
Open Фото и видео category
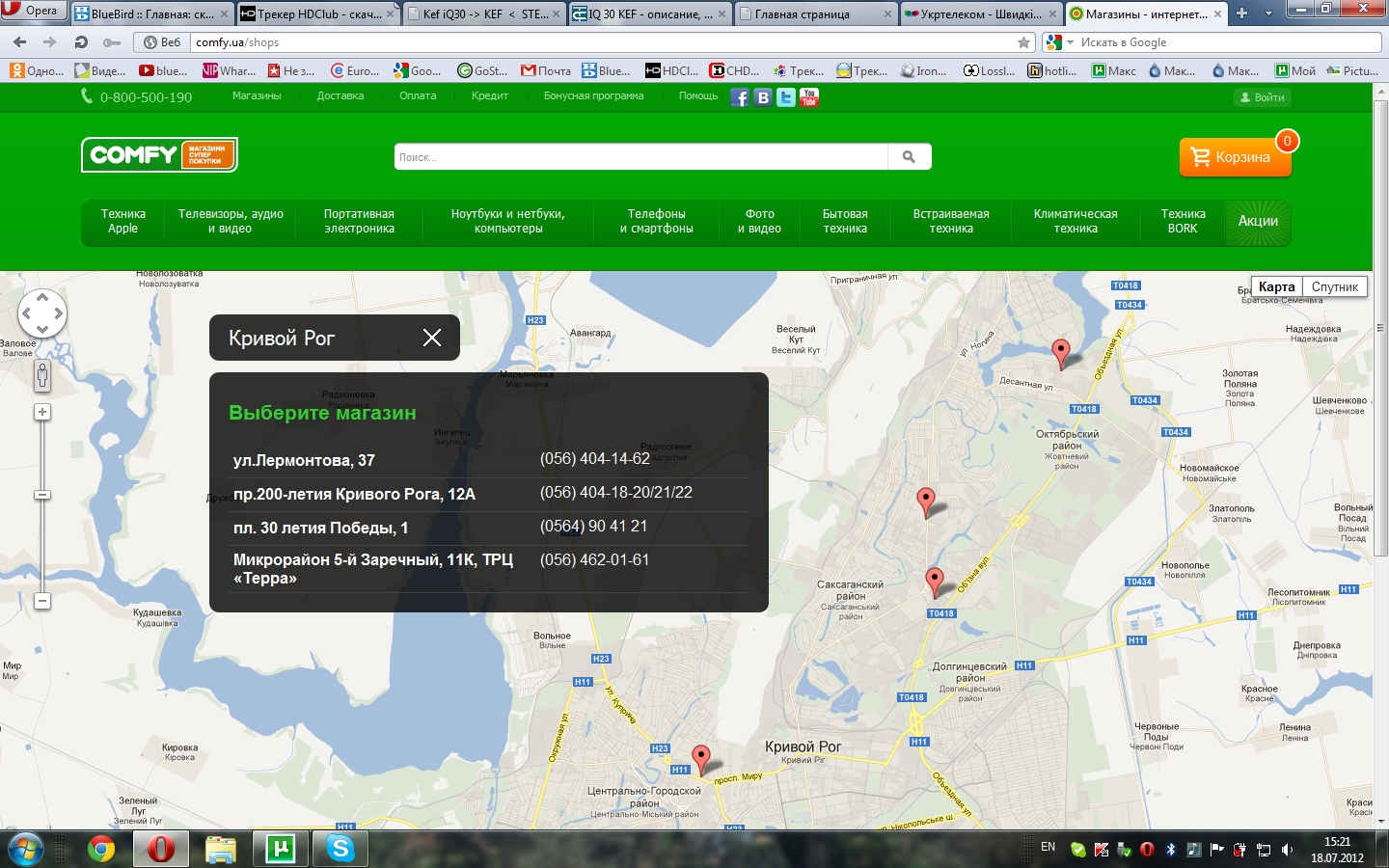[x=760, y=222]
